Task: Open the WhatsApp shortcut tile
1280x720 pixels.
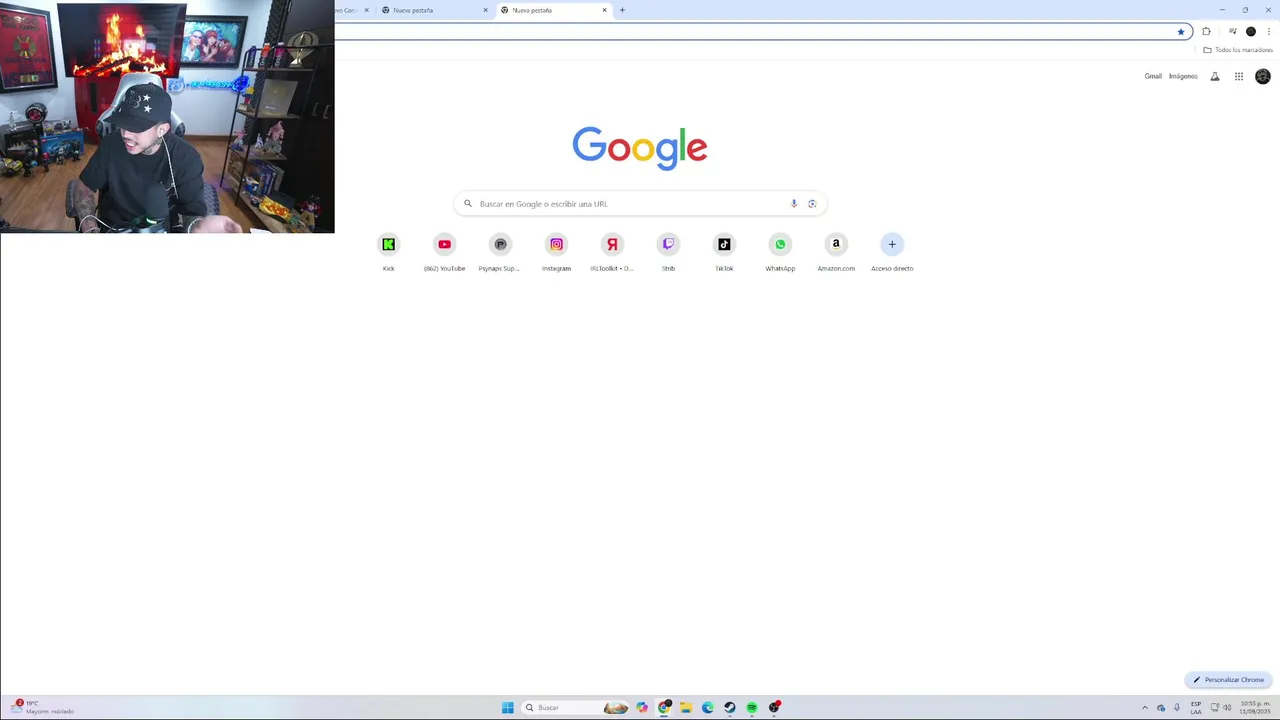Action: tap(780, 252)
